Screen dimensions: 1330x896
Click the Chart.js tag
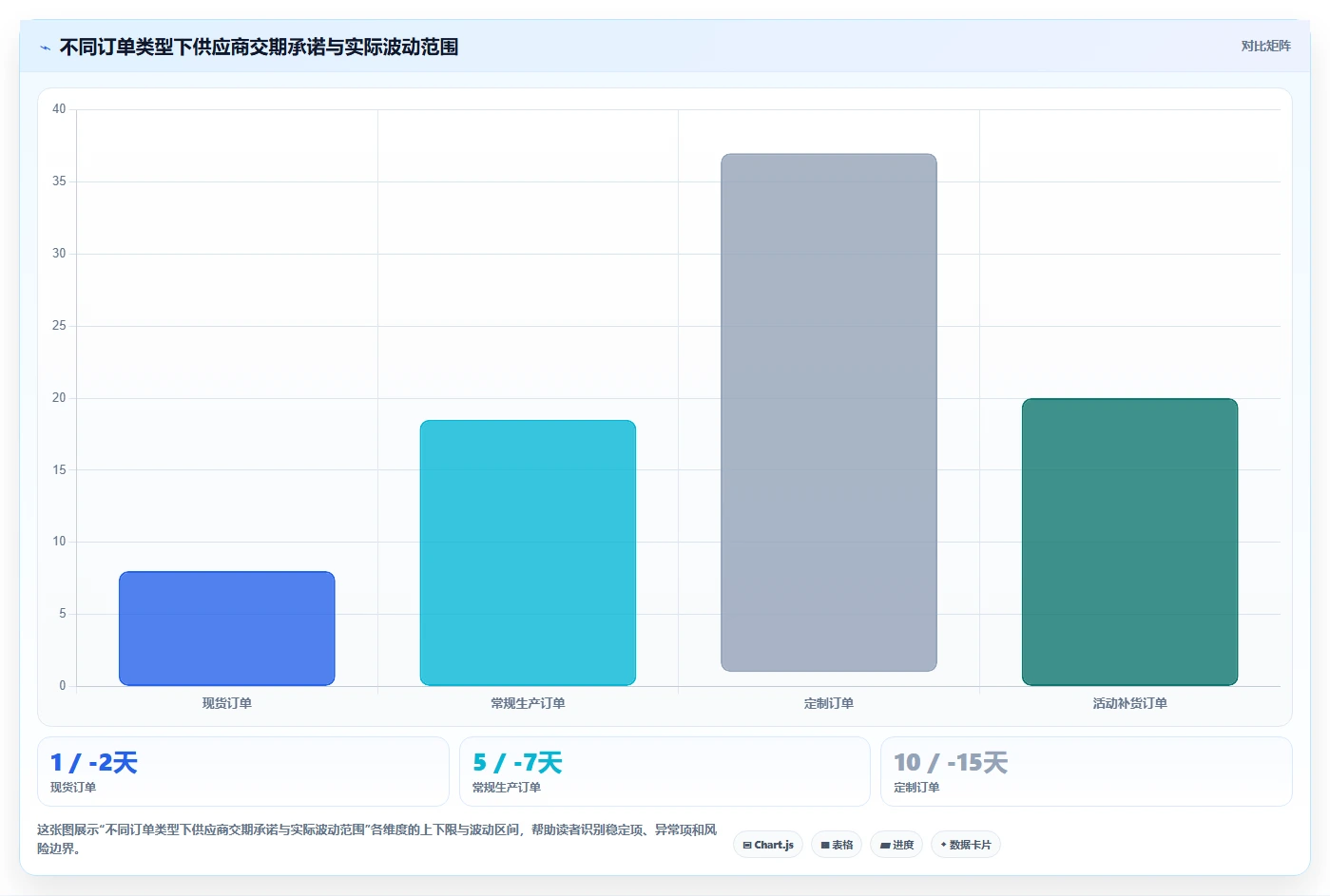click(767, 845)
